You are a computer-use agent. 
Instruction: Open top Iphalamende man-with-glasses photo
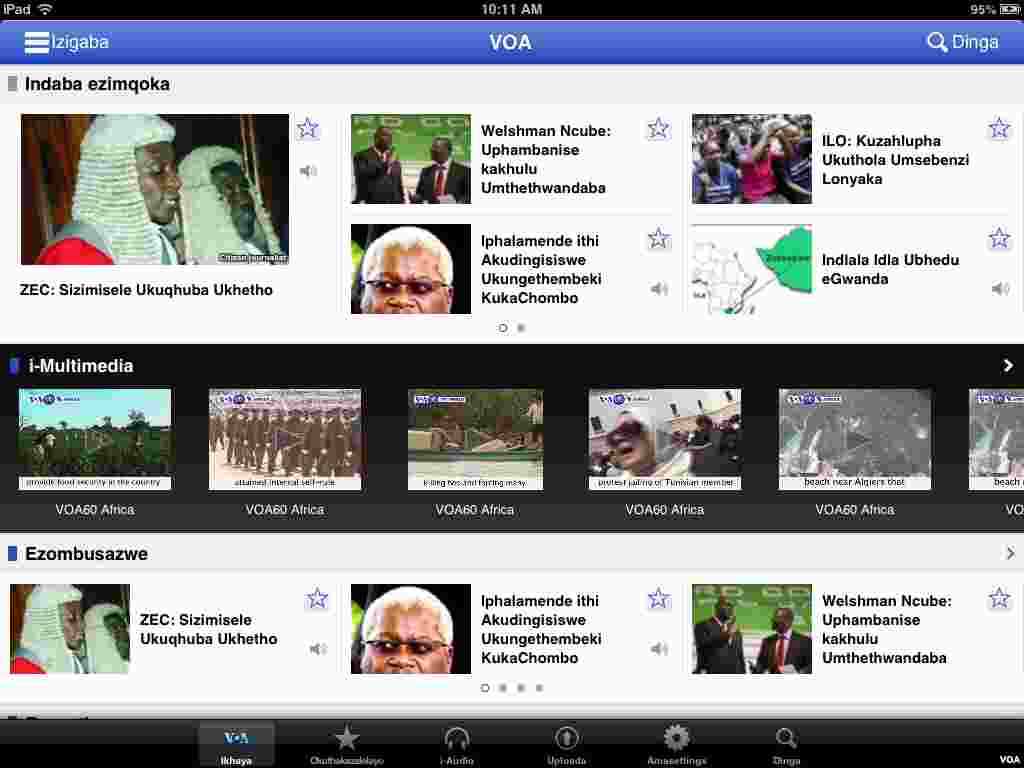point(411,269)
